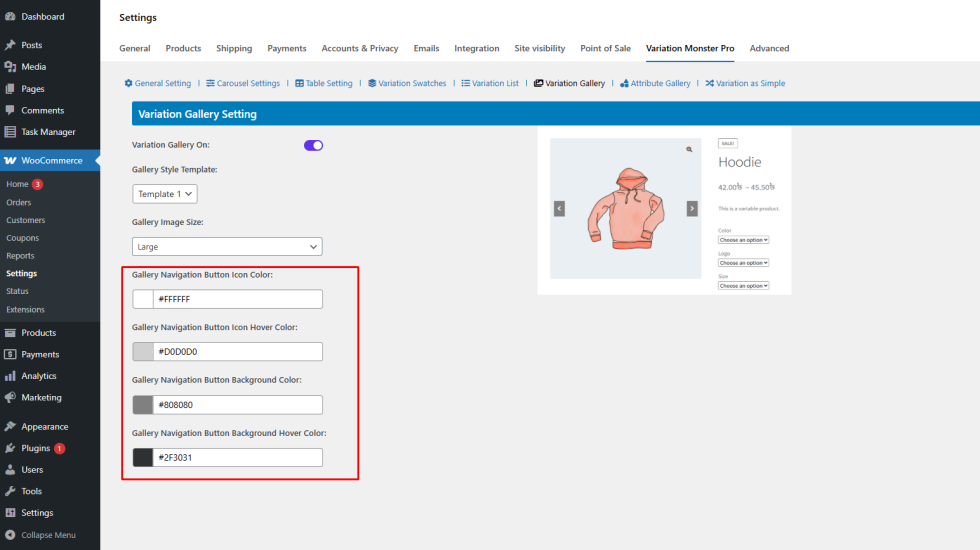Click the Variation List icon
Screen dimensions: 980x550
(x=466, y=83)
